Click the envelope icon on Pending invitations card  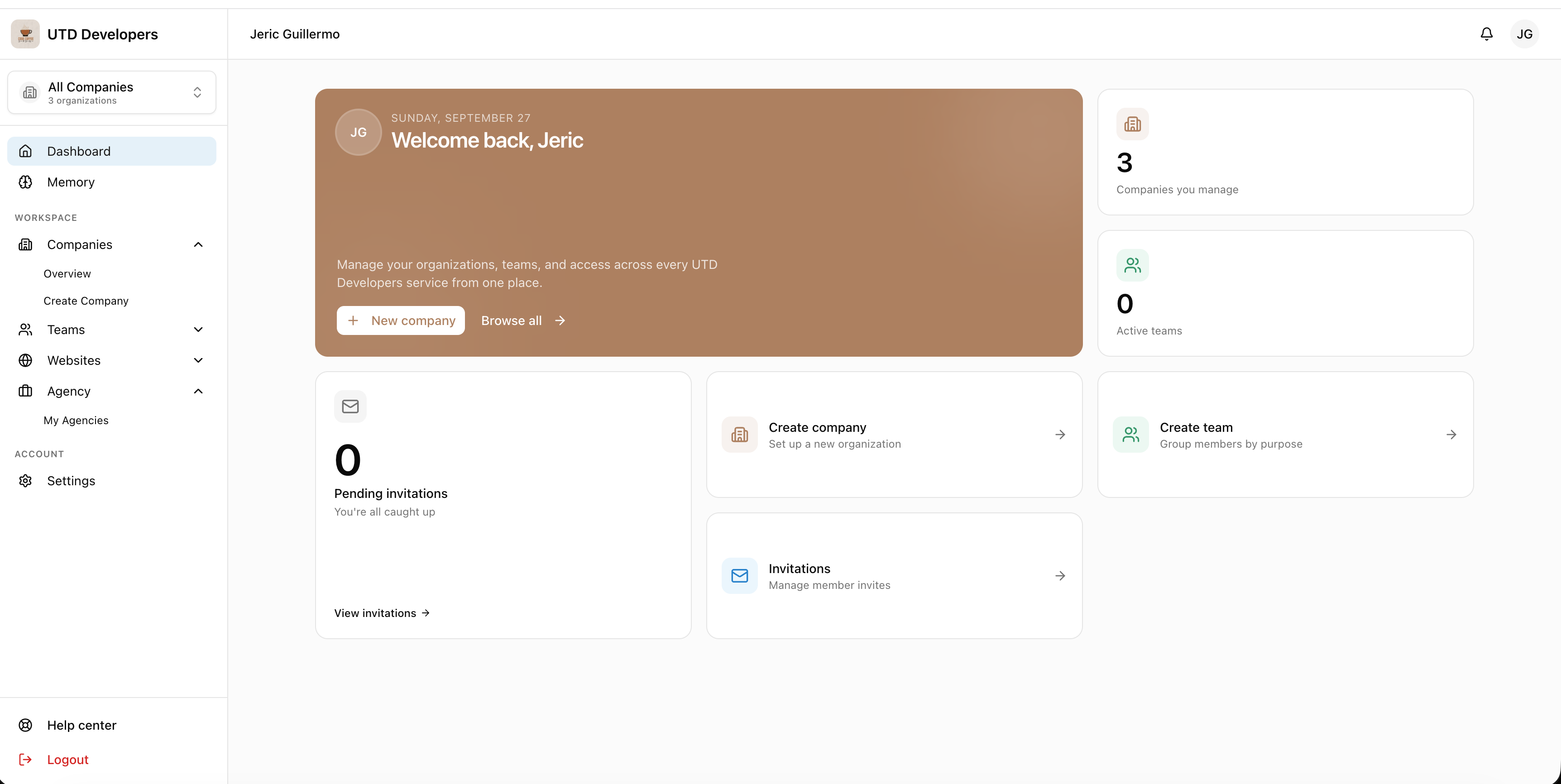point(350,406)
